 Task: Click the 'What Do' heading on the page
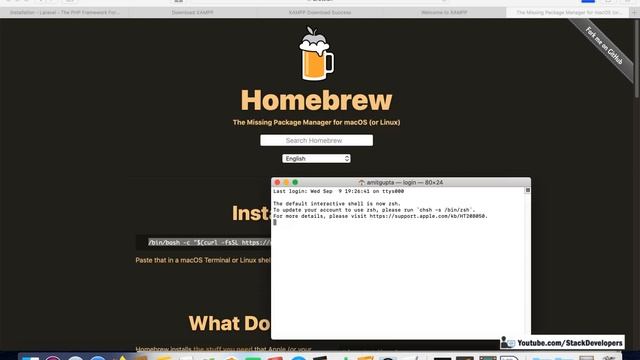click(x=229, y=323)
